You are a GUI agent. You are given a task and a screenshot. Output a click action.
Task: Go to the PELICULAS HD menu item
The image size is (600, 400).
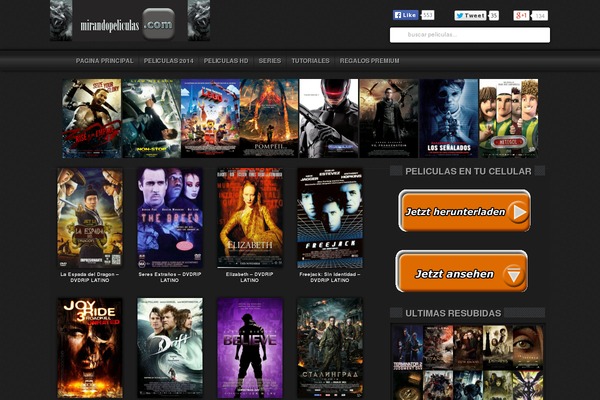tap(226, 60)
